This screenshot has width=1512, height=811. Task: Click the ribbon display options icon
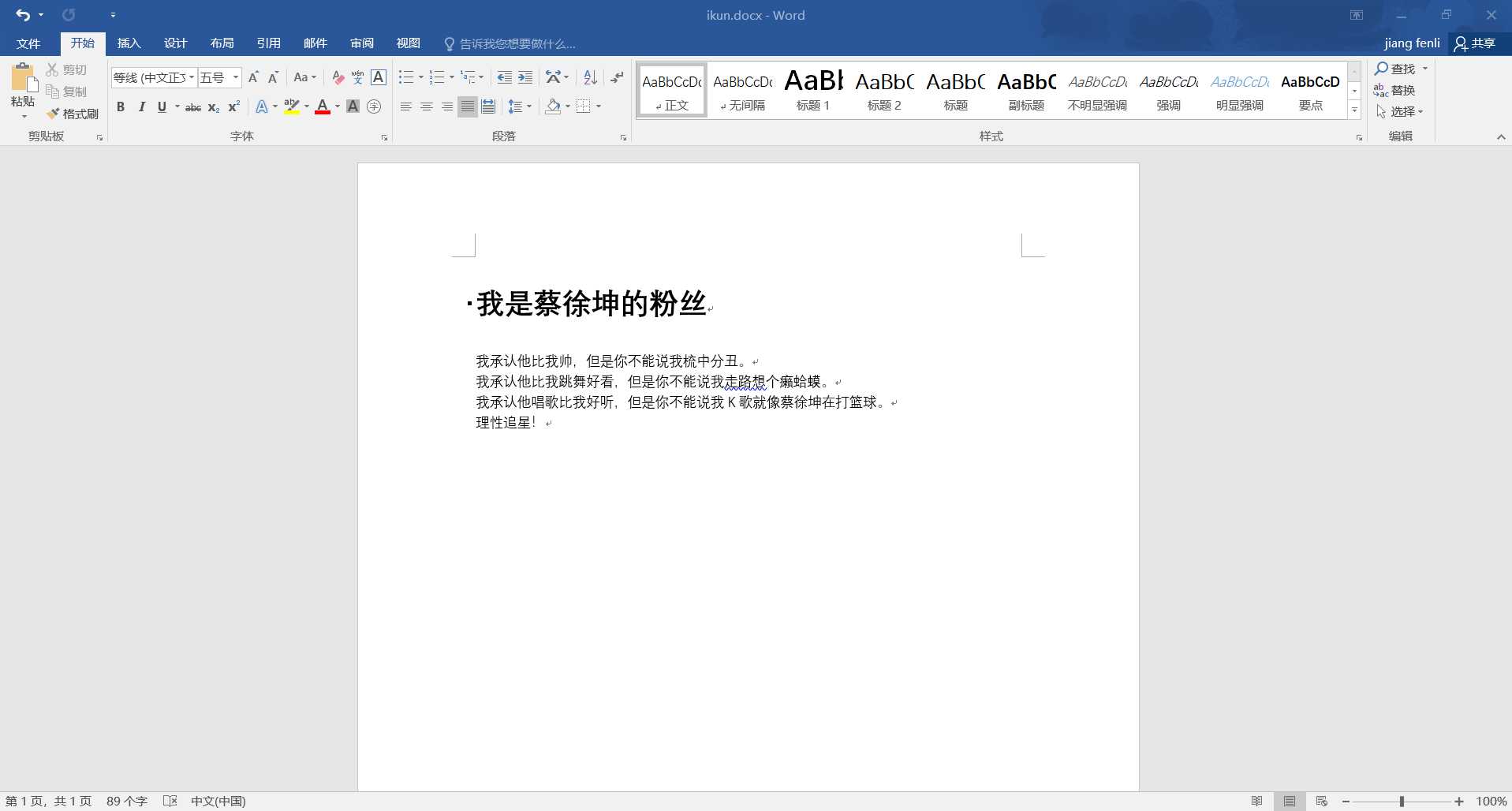[x=1357, y=15]
